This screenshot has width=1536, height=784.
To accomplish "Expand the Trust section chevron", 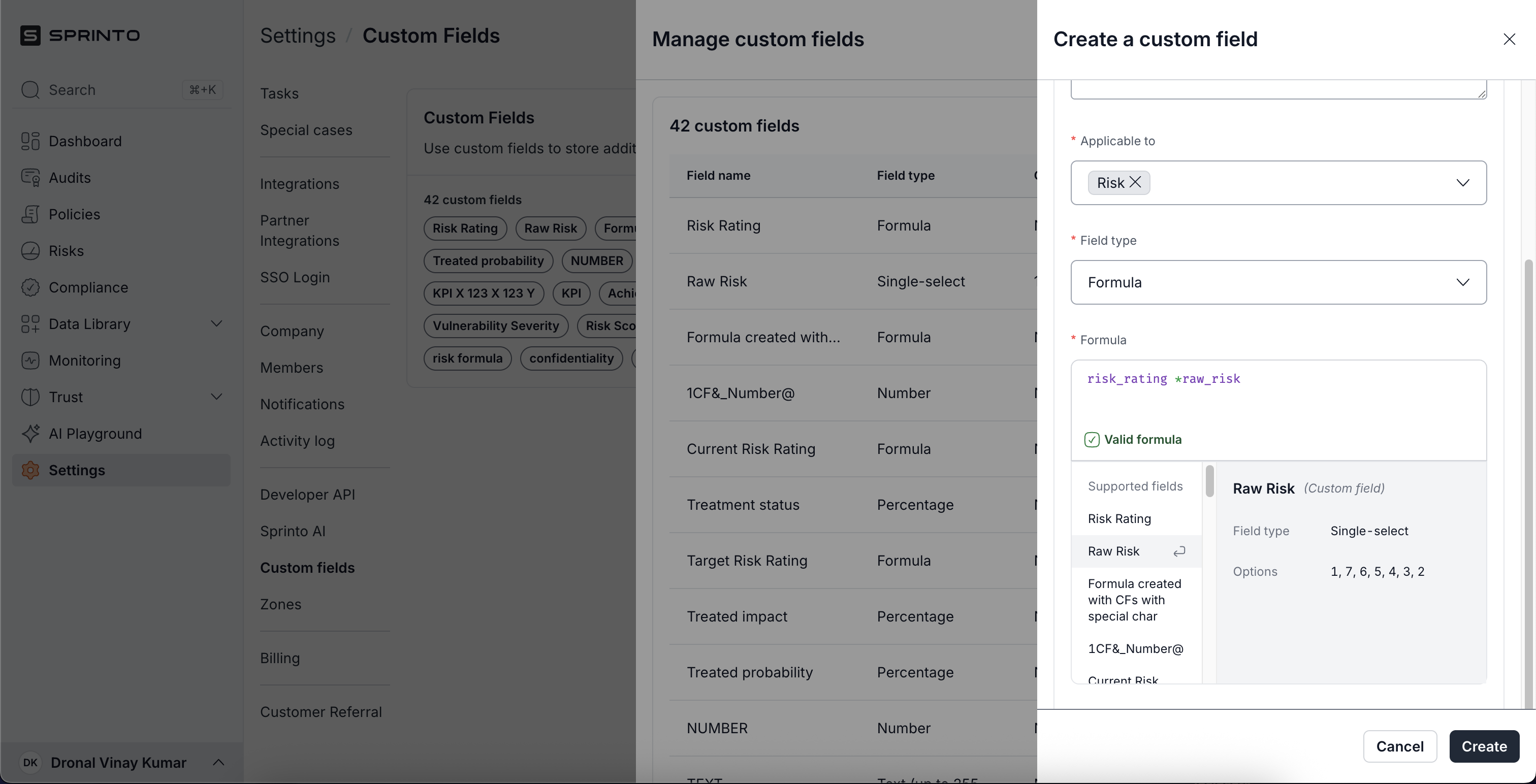I will (217, 397).
